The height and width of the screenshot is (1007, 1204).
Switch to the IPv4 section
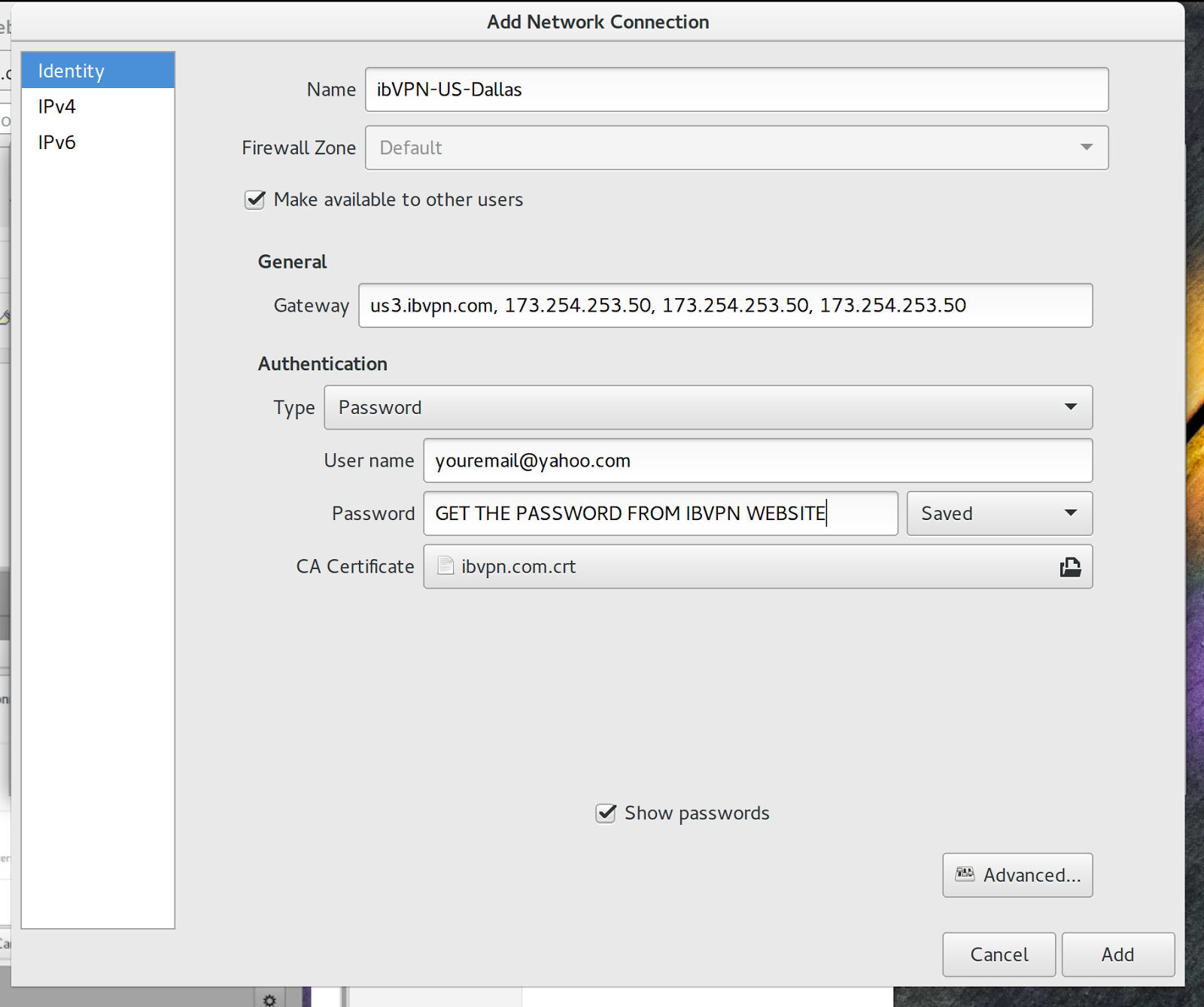click(98, 106)
